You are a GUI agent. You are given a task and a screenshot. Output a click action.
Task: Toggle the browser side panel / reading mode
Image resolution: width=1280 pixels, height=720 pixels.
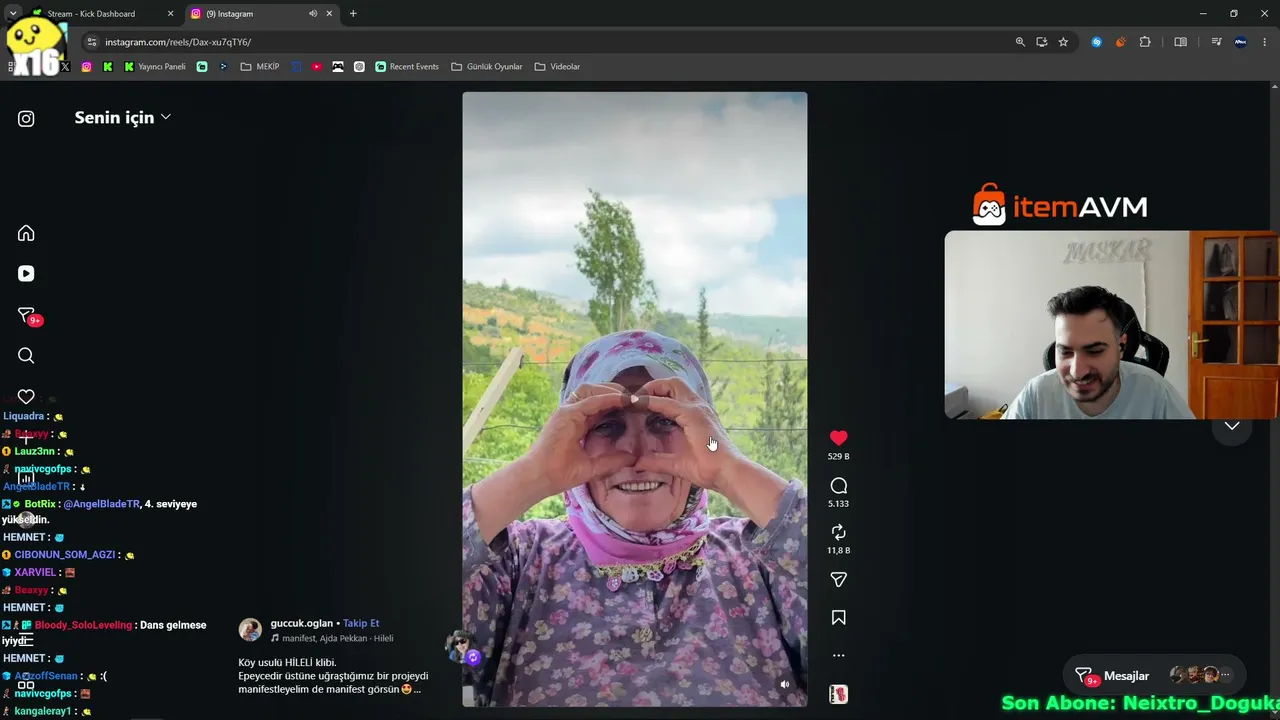[x=1180, y=42]
